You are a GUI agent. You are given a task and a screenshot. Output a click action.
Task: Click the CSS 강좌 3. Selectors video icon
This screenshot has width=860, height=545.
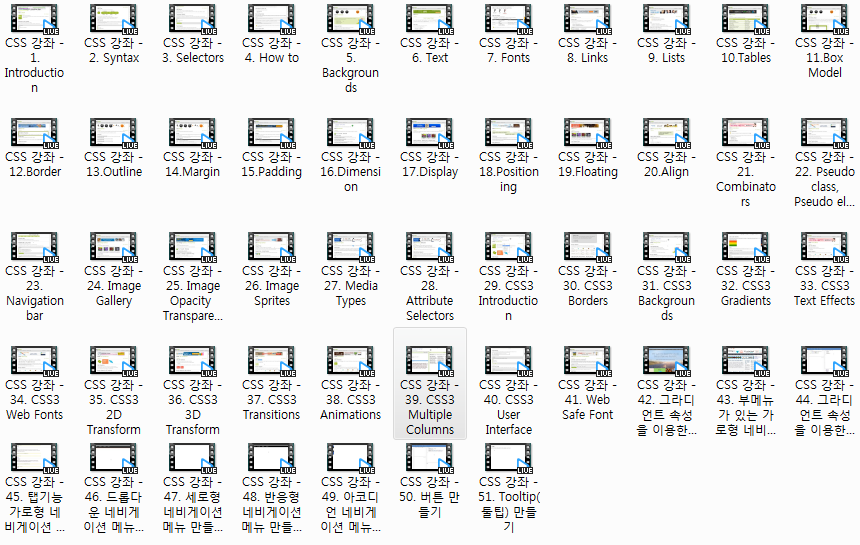tap(193, 19)
